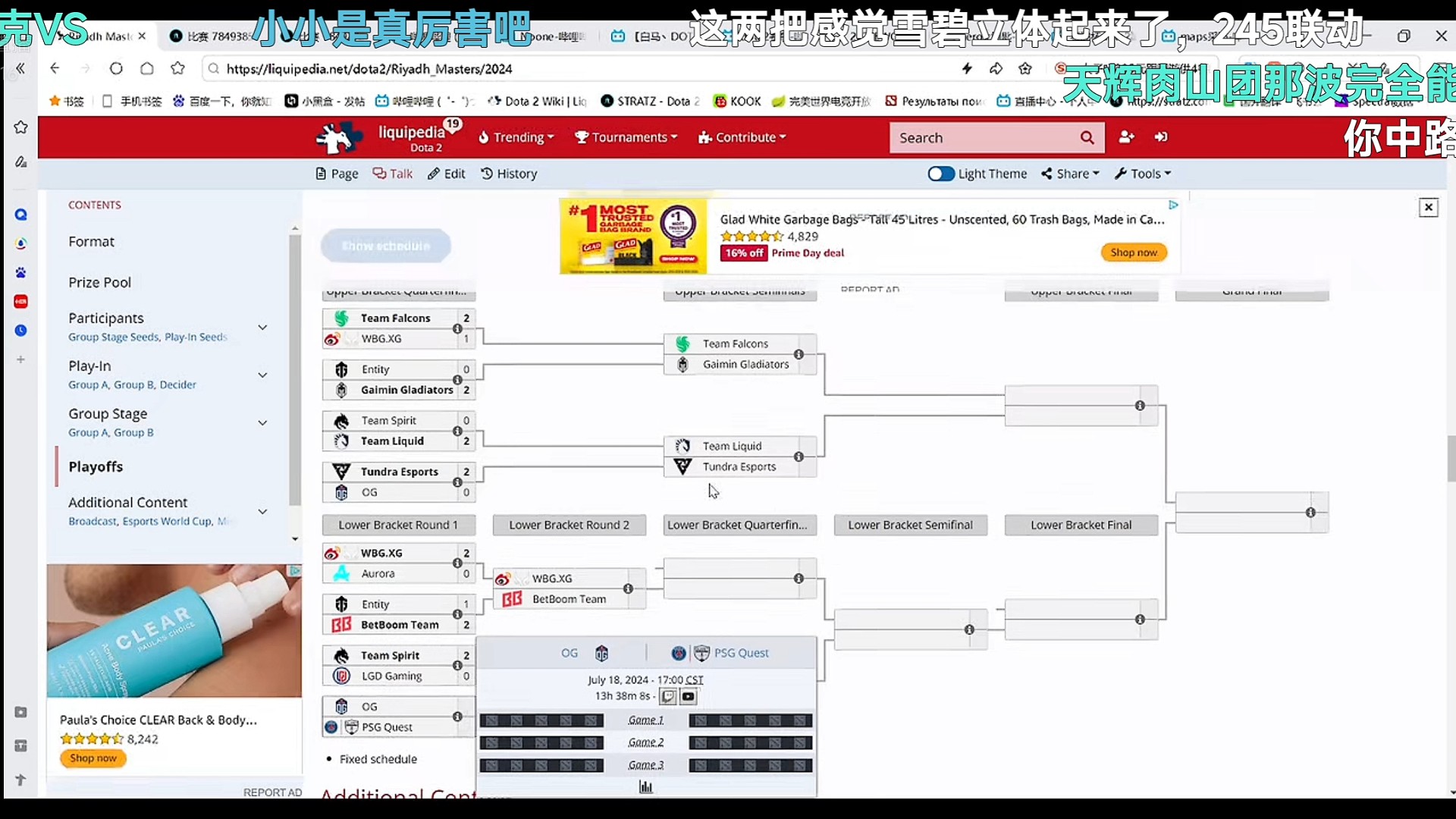Open the History page tab
The image size is (1456, 819).
[509, 174]
